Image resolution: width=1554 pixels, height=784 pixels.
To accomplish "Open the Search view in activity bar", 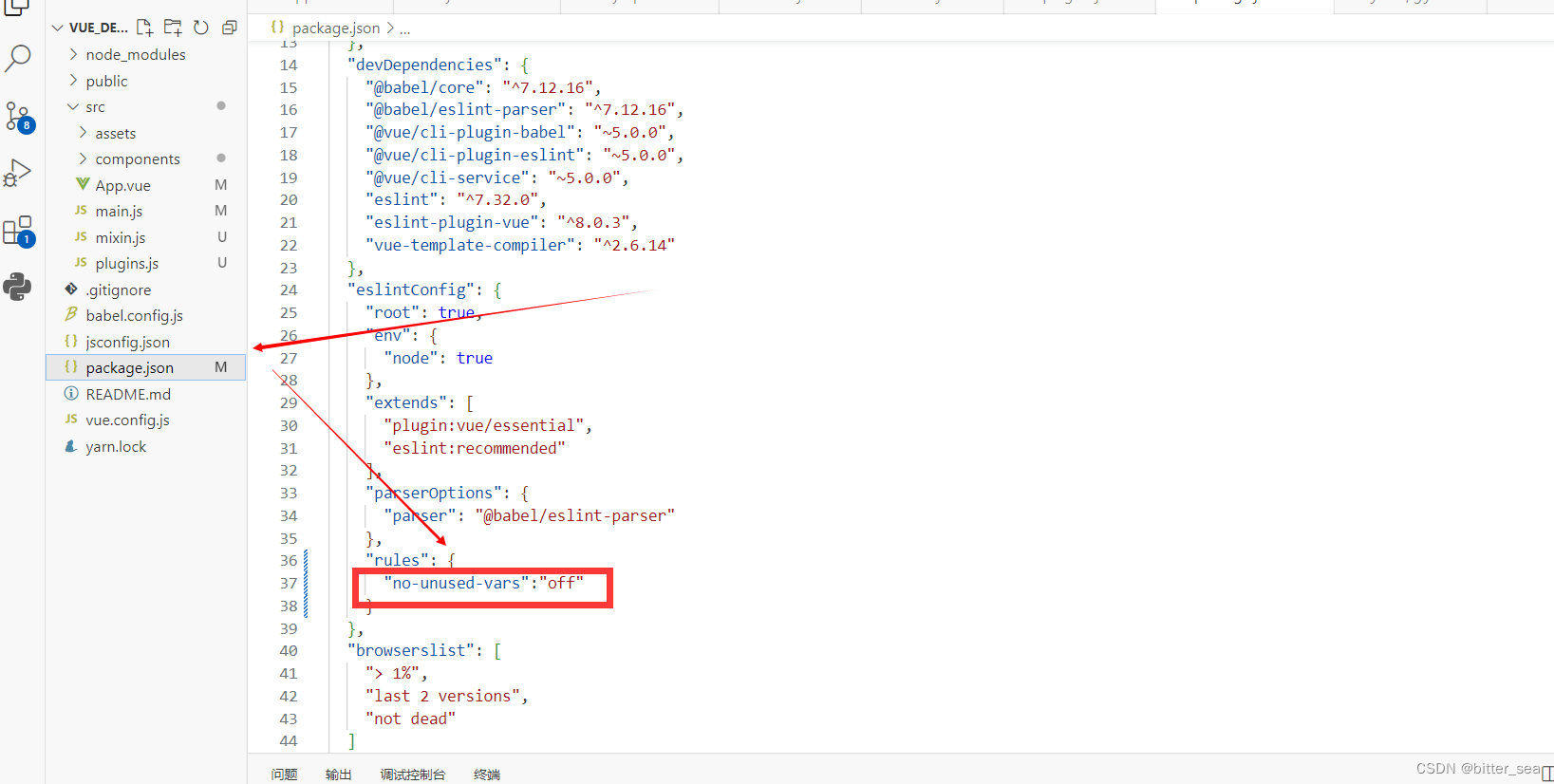I will [18, 59].
